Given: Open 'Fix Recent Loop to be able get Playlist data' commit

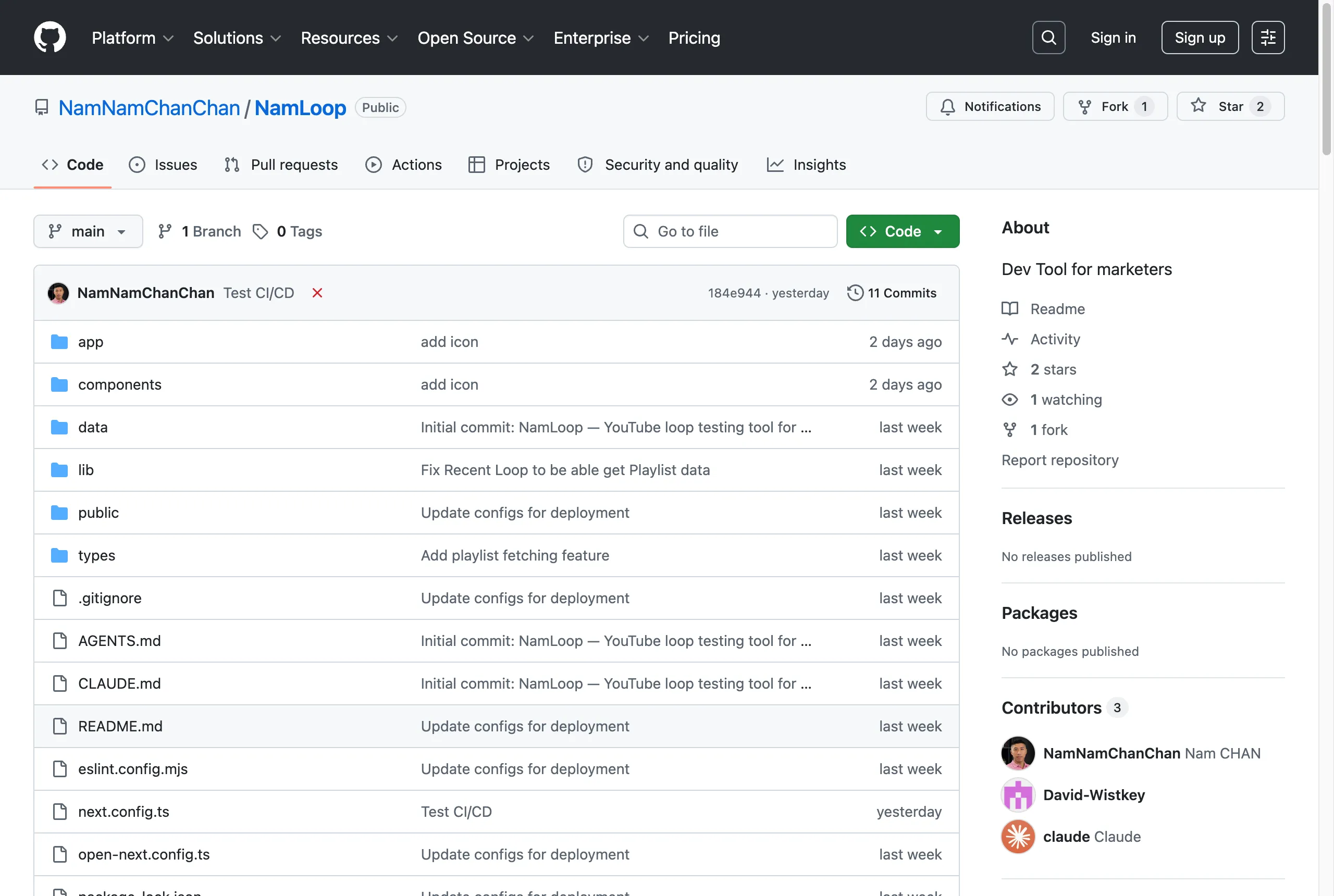Looking at the screenshot, I should click(x=565, y=470).
